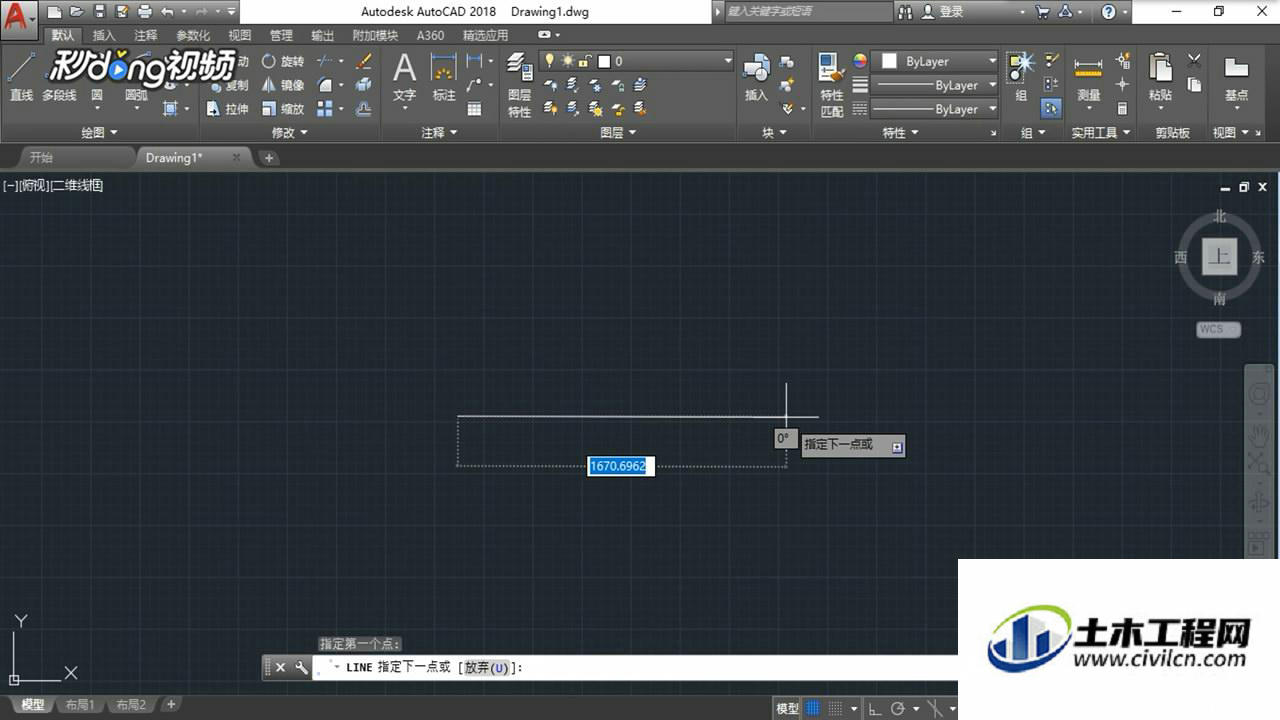Expand the 绘图 (Draw) panel
Viewport: 1280px width, 720px height.
tap(99, 132)
